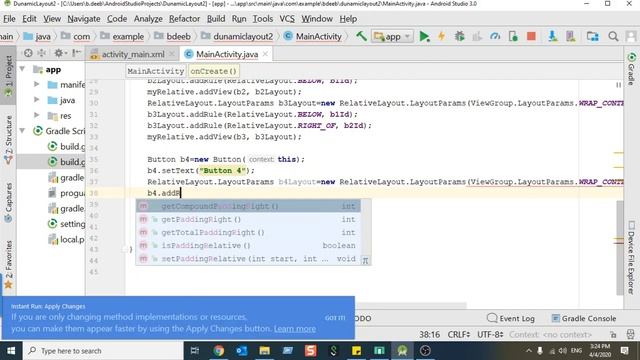Screen dimensions: 640x360
Task: Click the Learn more link
Action: click(295, 329)
